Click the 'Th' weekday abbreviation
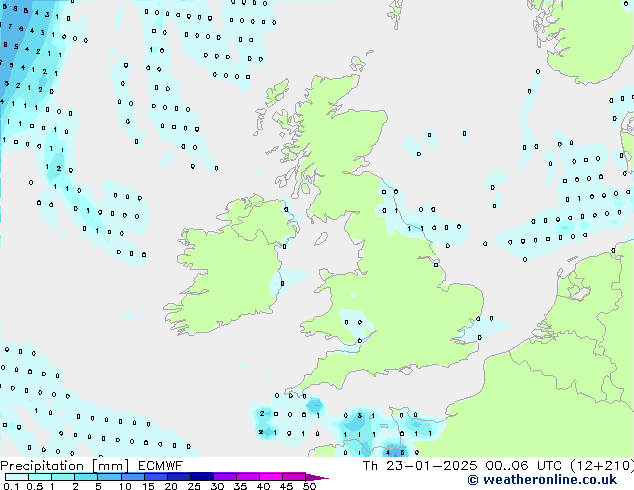Image resolution: width=634 pixels, height=490 pixels. pyautogui.click(x=370, y=466)
